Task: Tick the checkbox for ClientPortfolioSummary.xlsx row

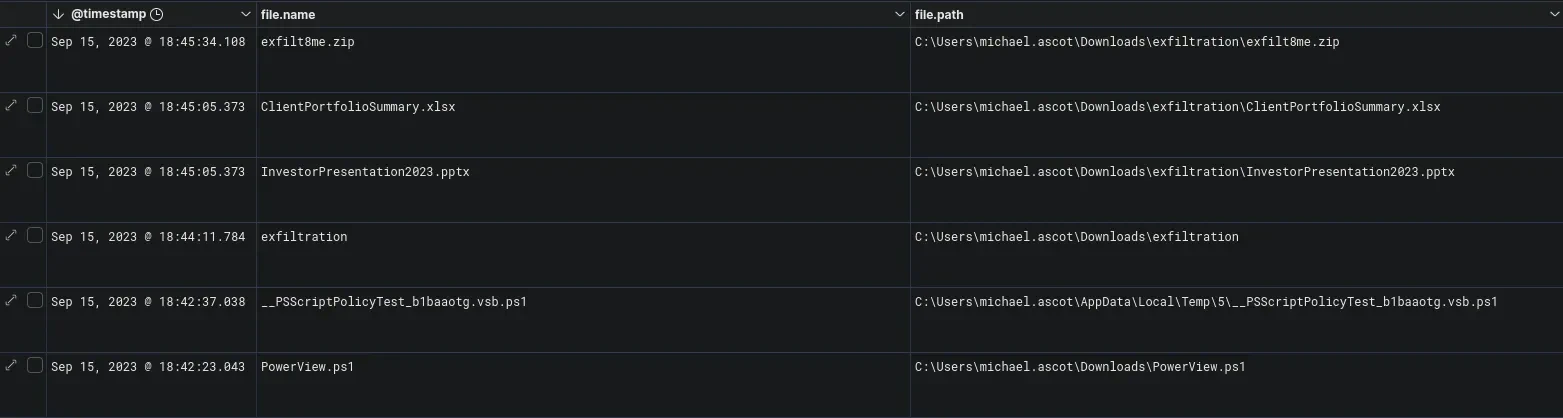Action: (35, 106)
